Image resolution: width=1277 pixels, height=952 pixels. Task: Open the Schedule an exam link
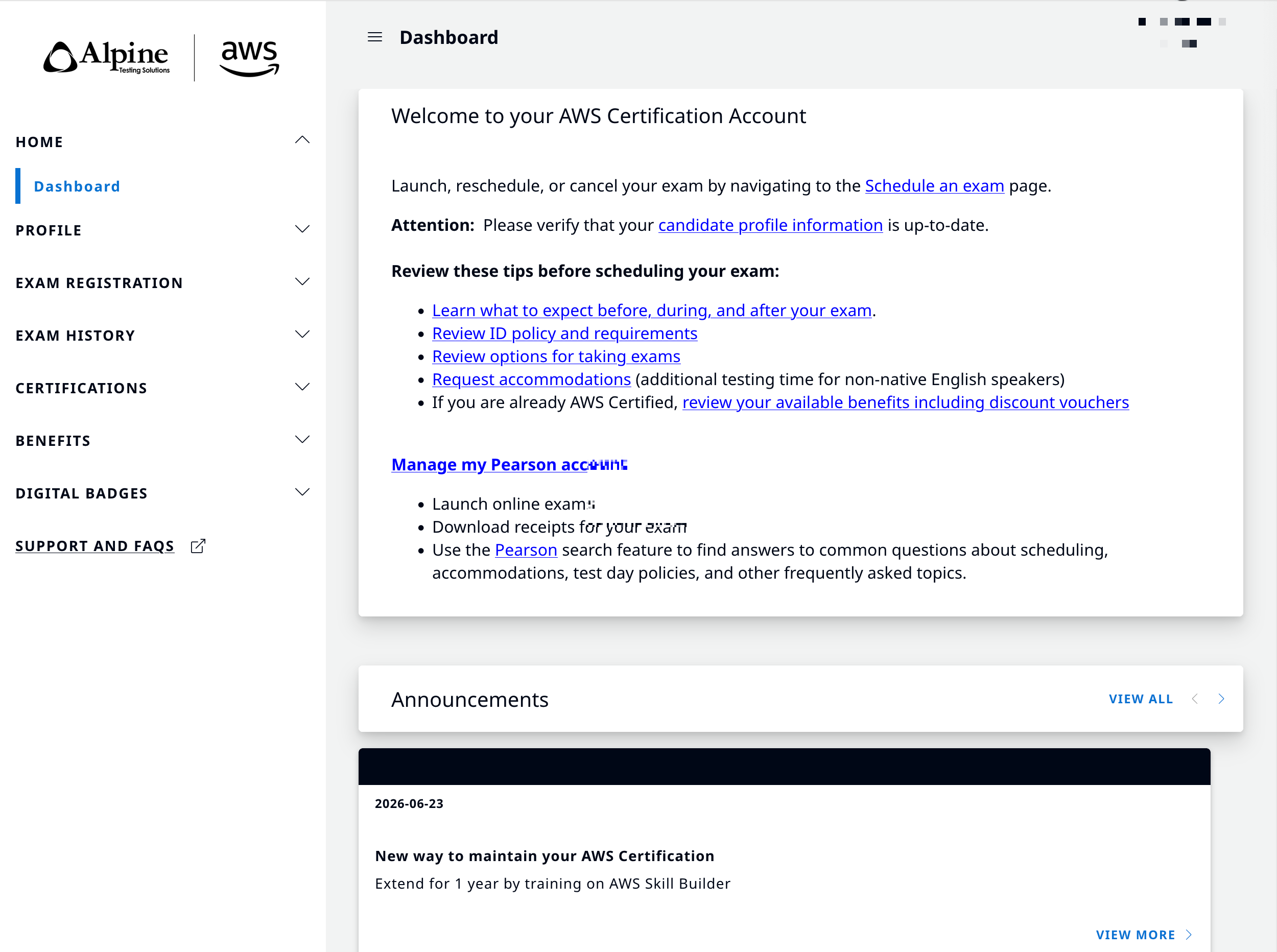pyautogui.click(x=934, y=185)
